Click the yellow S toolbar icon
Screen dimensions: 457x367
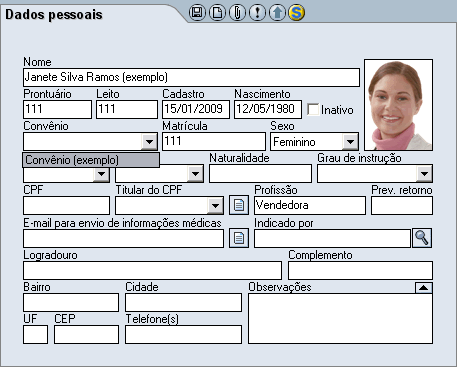pos(296,13)
